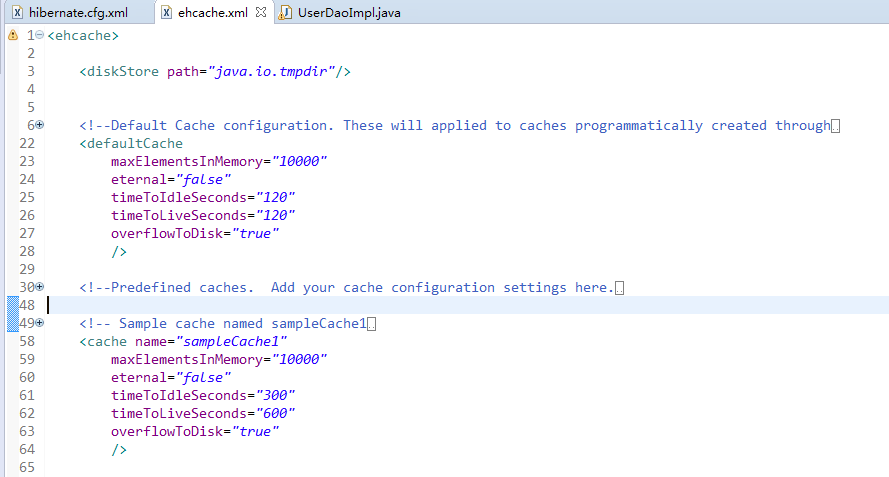The width and height of the screenshot is (889, 477).
Task: Click overflowToDisk on line 63
Action: 167,432
